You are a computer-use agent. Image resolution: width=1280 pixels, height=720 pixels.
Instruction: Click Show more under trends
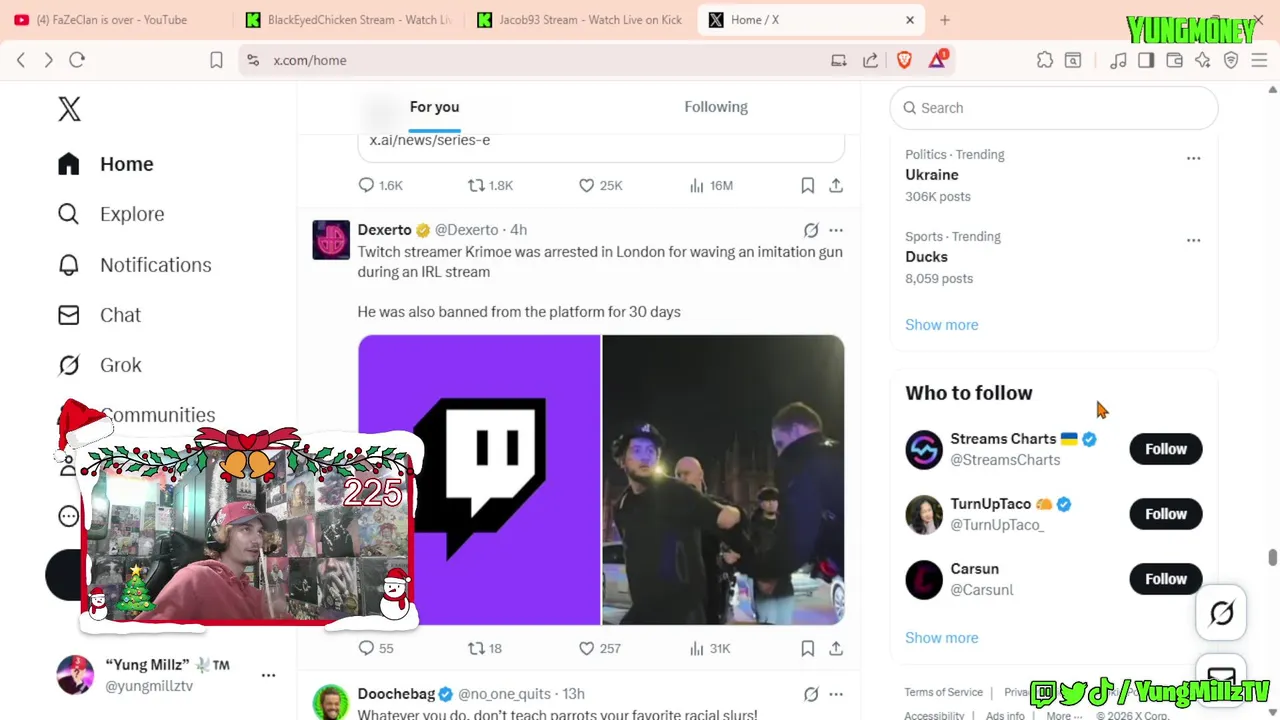(942, 325)
